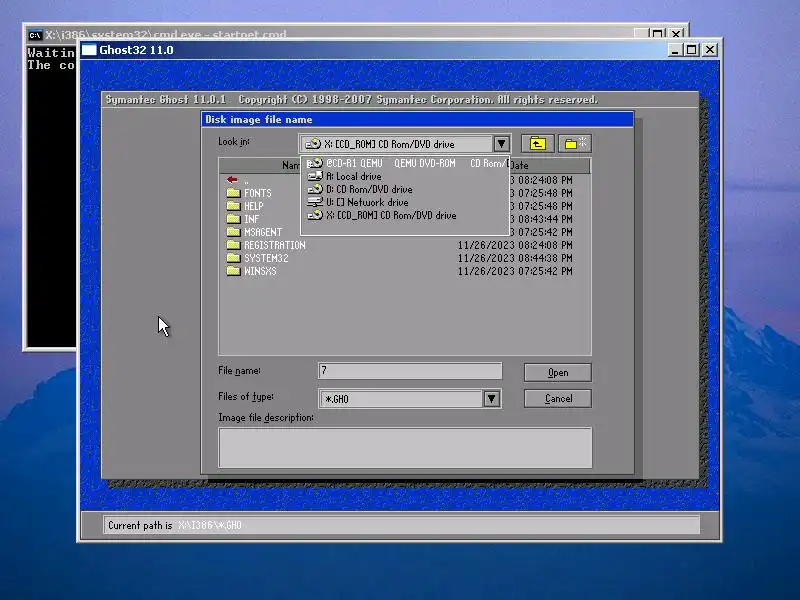Image resolution: width=800 pixels, height=600 pixels.
Task: Minimize the Ghost32 11.0 window
Action: pyautogui.click(x=675, y=50)
